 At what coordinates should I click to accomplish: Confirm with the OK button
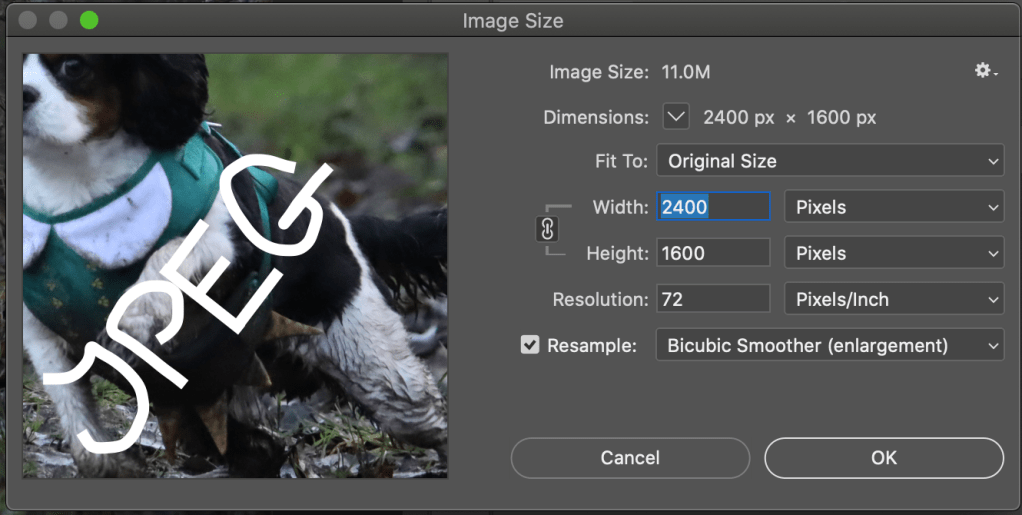click(883, 458)
